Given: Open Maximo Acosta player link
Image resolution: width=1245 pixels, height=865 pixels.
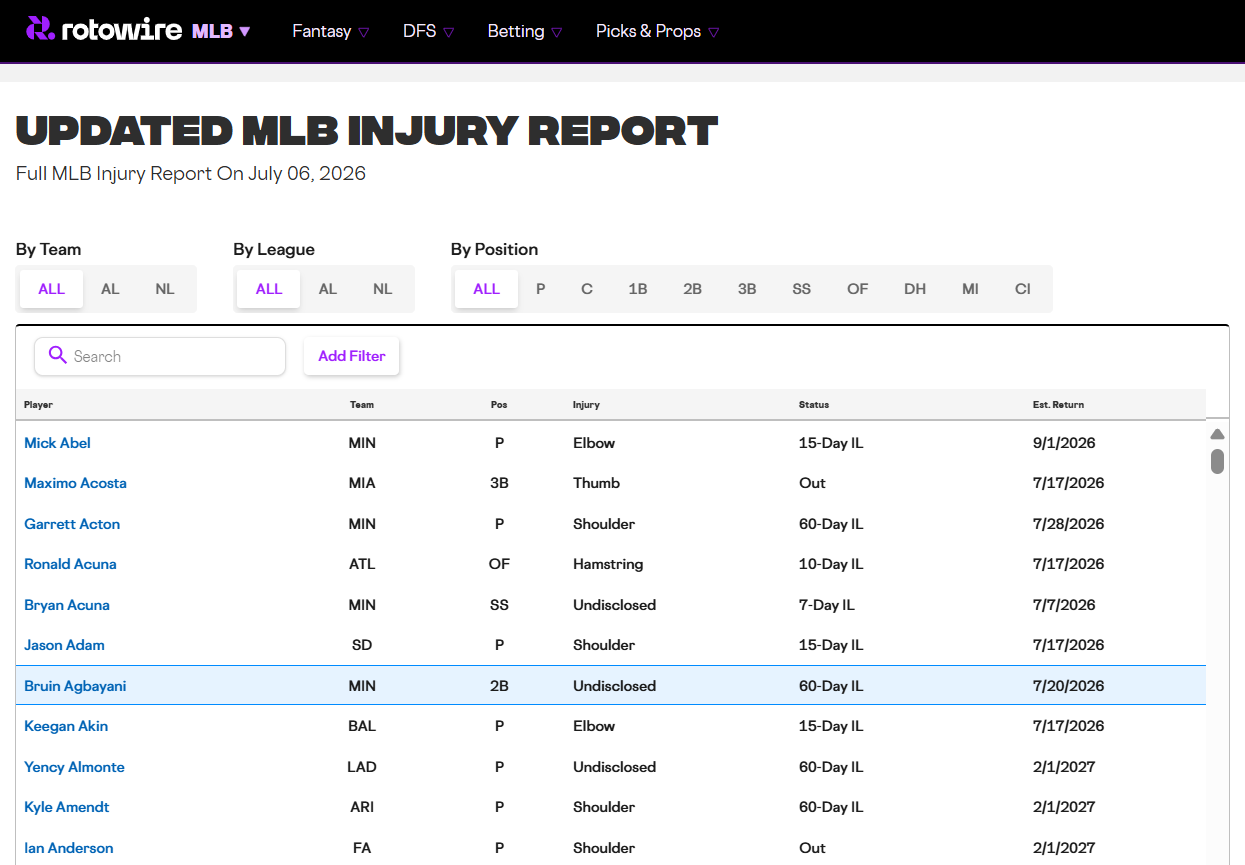Looking at the screenshot, I should coord(76,483).
